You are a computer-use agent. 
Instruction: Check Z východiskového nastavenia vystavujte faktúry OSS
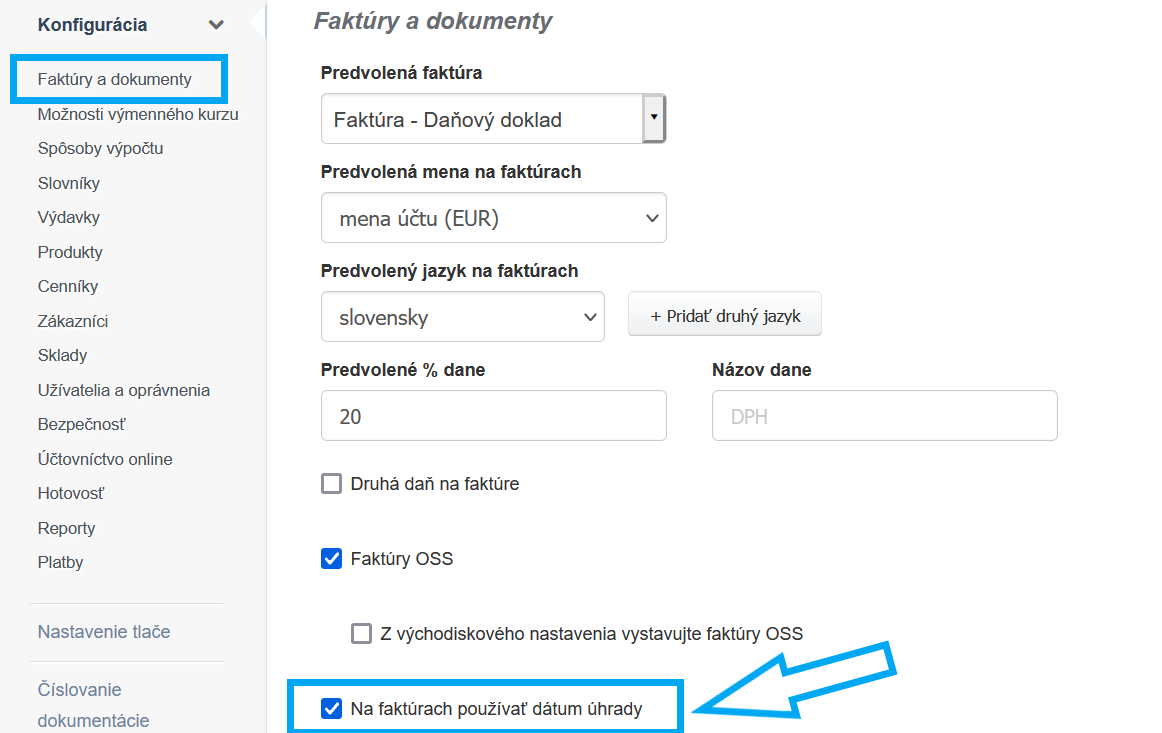pos(362,633)
